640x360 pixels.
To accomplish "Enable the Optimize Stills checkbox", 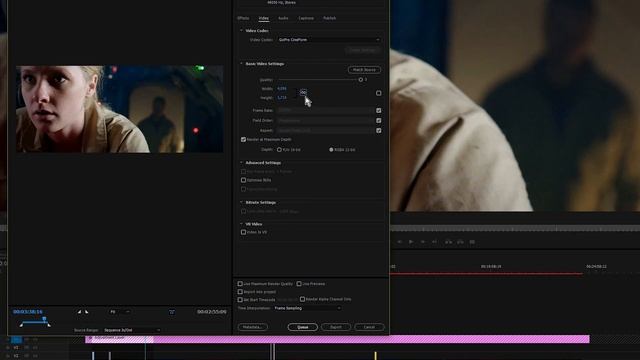I will click(243, 180).
